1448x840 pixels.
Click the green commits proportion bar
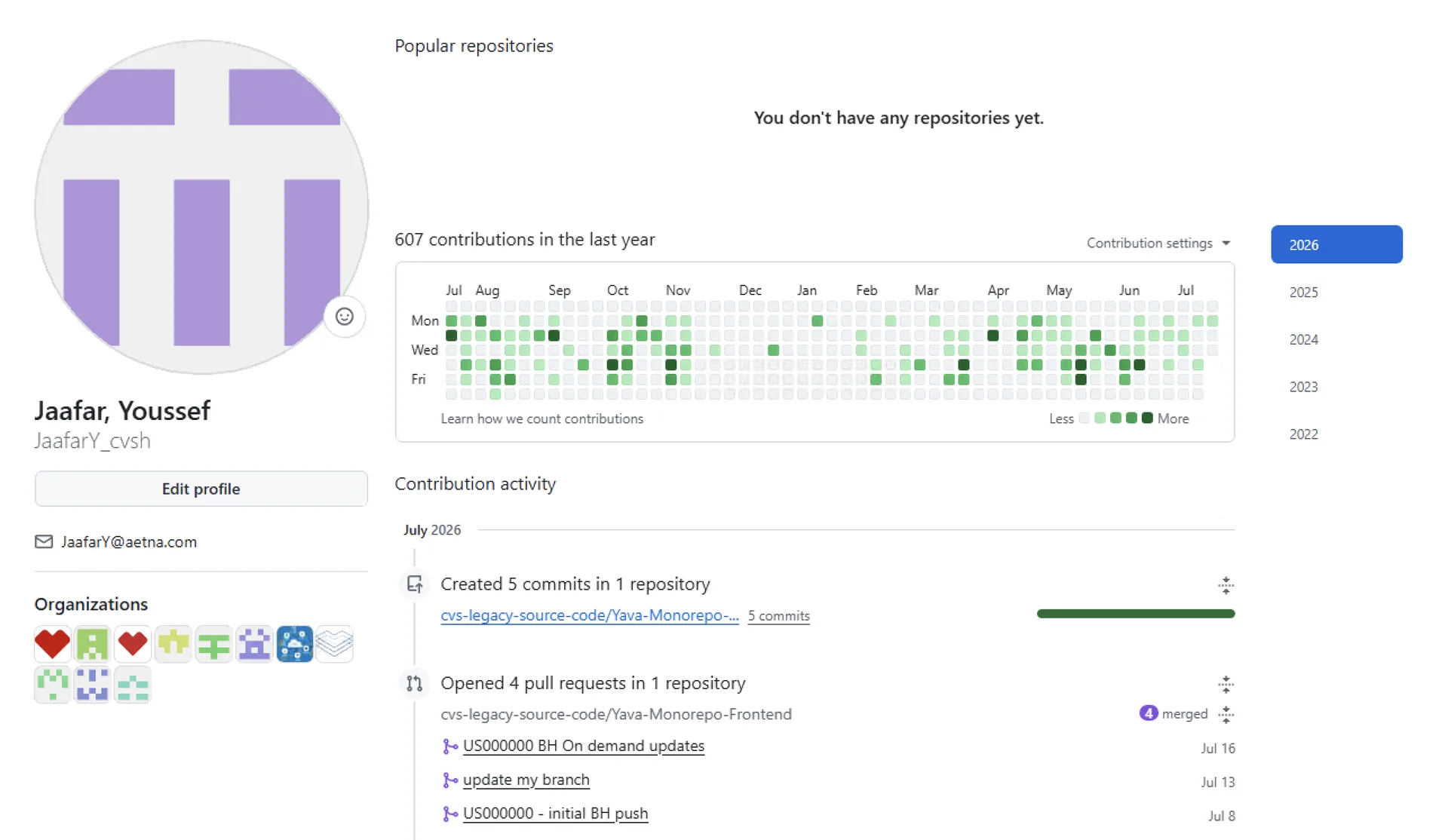(1136, 614)
